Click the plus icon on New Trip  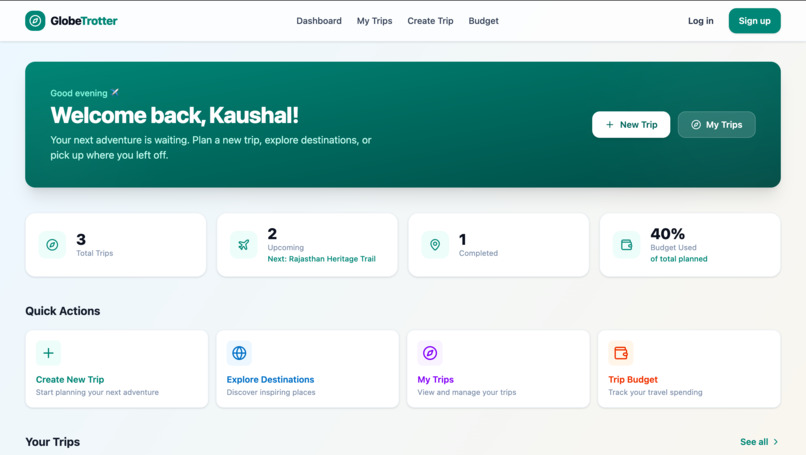point(609,124)
